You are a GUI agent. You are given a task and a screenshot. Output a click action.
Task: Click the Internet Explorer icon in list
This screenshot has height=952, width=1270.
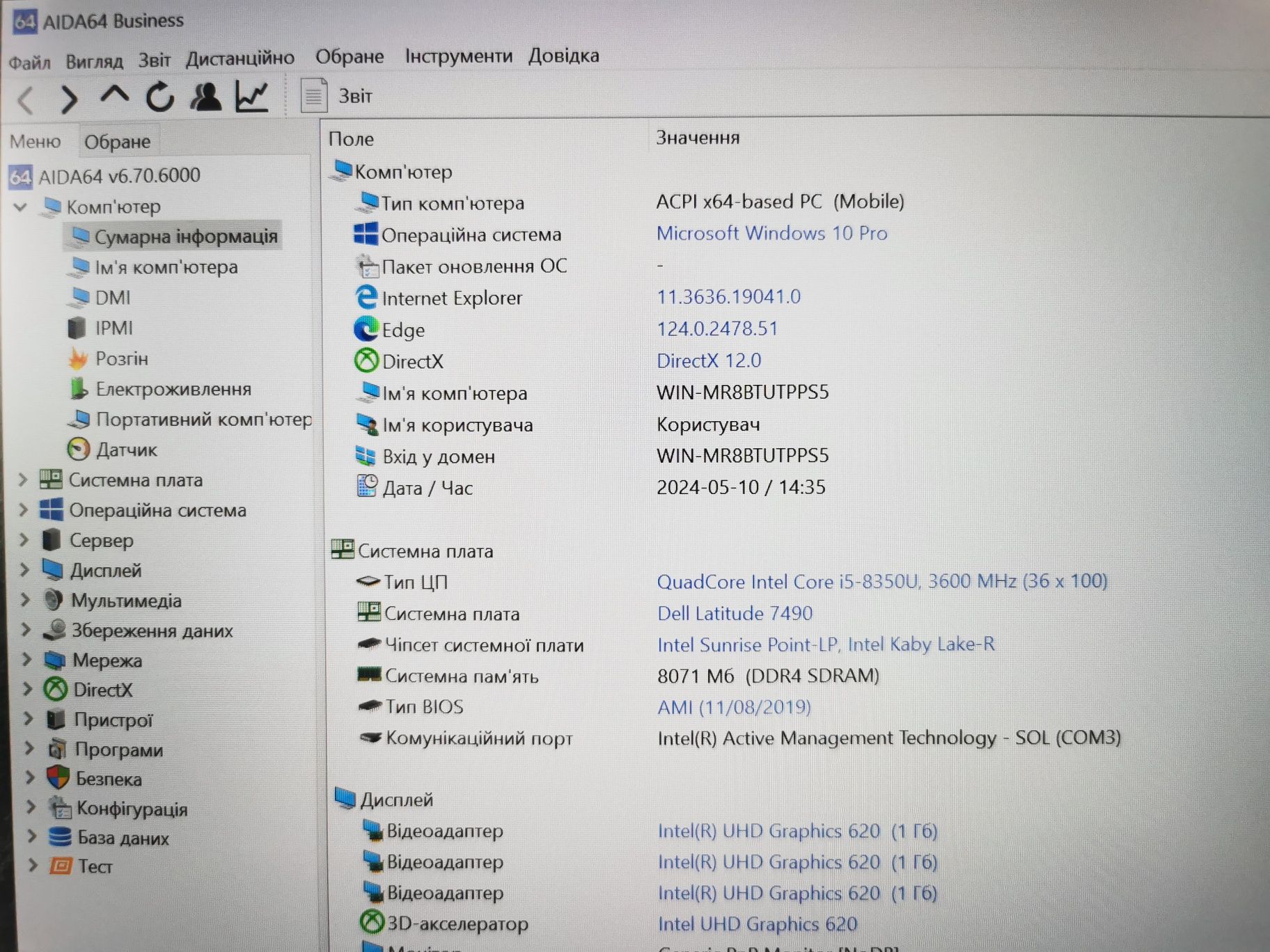pyautogui.click(x=366, y=297)
